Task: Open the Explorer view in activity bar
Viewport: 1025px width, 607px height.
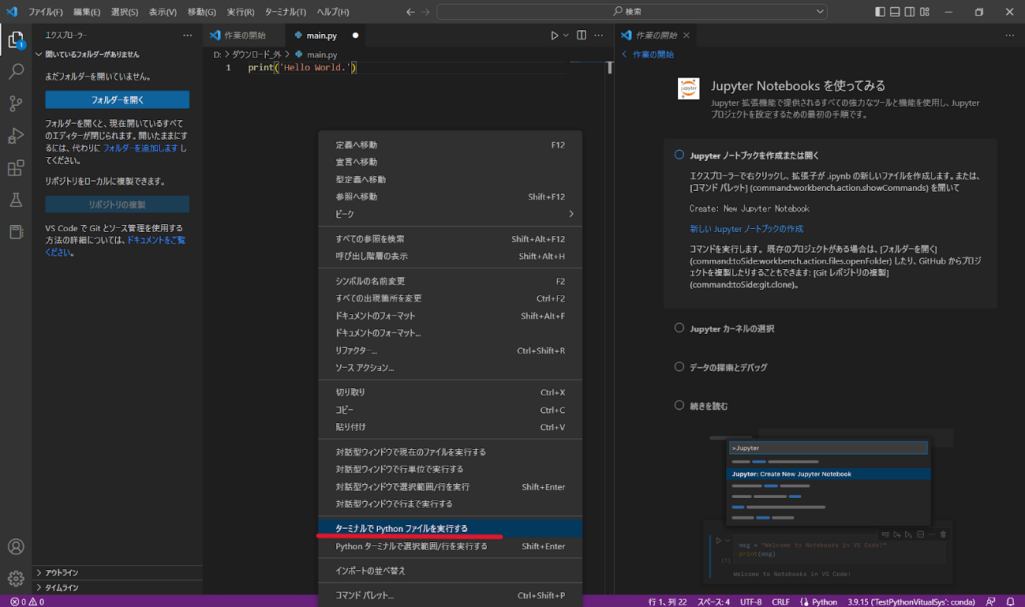Action: point(16,40)
